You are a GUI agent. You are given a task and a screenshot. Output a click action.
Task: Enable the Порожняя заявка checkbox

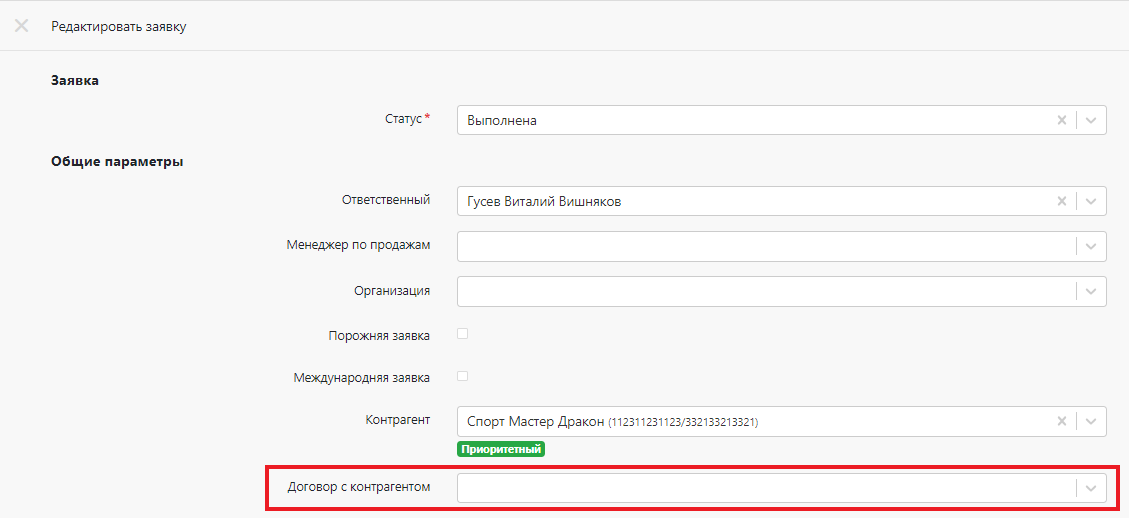tap(463, 334)
